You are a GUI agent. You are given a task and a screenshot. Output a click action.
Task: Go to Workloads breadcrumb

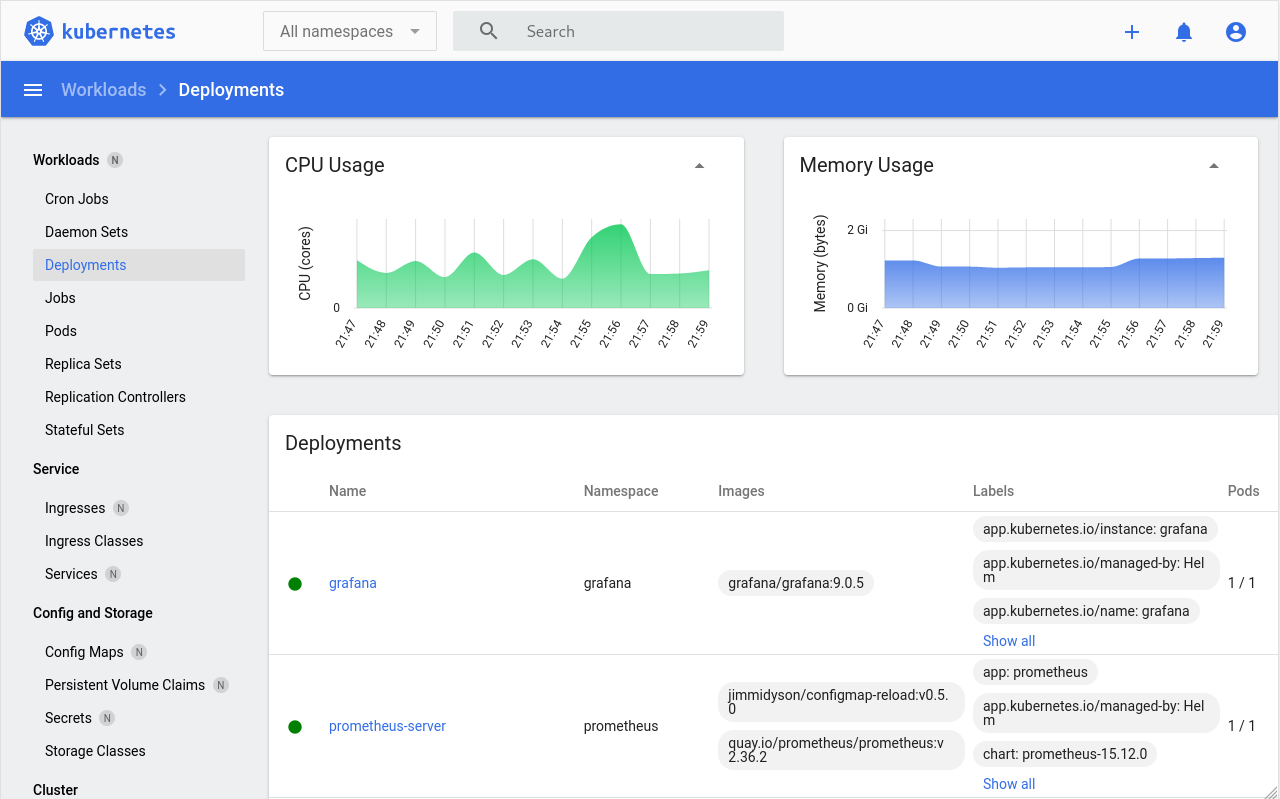[x=104, y=90]
